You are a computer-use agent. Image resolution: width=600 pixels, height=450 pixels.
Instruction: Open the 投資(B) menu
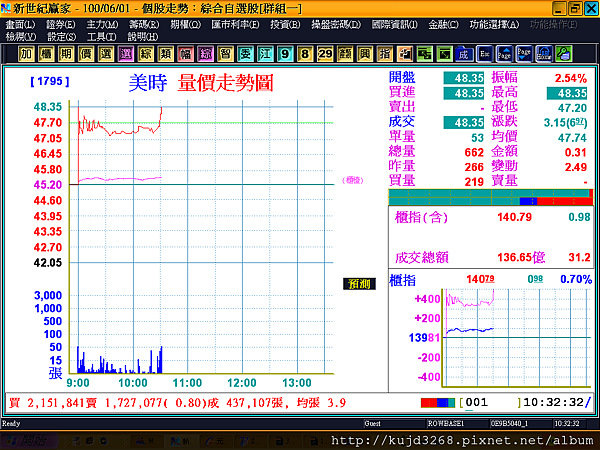coord(285,25)
